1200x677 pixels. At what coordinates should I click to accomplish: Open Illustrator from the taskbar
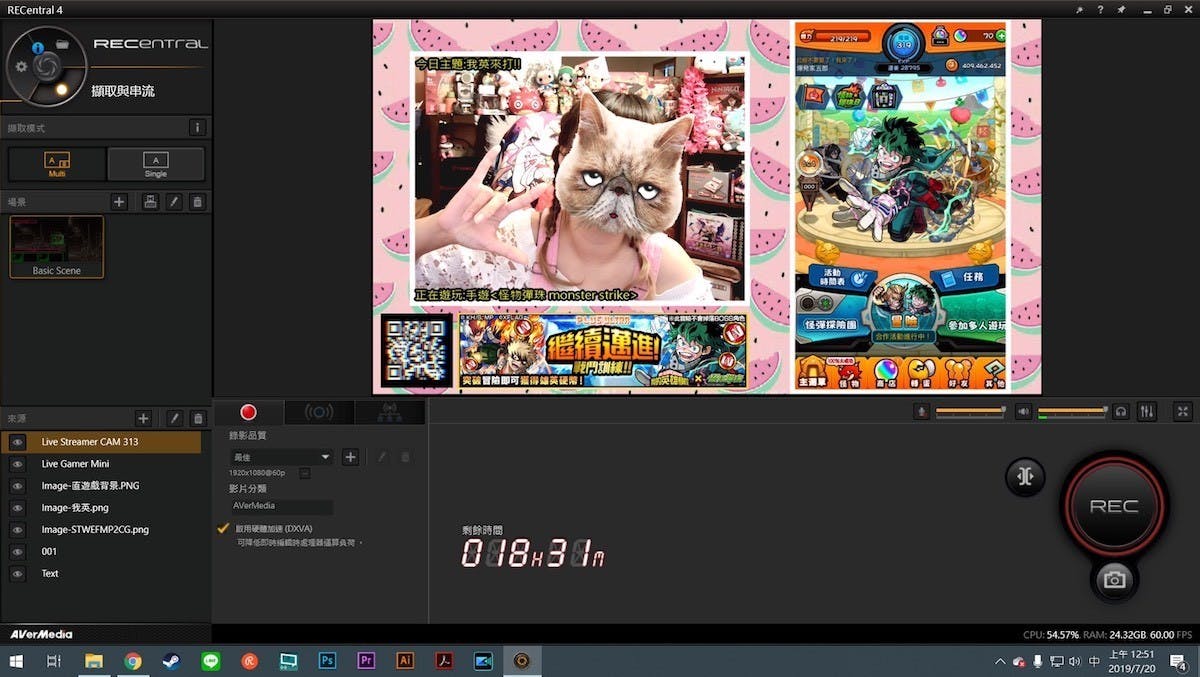tap(405, 661)
